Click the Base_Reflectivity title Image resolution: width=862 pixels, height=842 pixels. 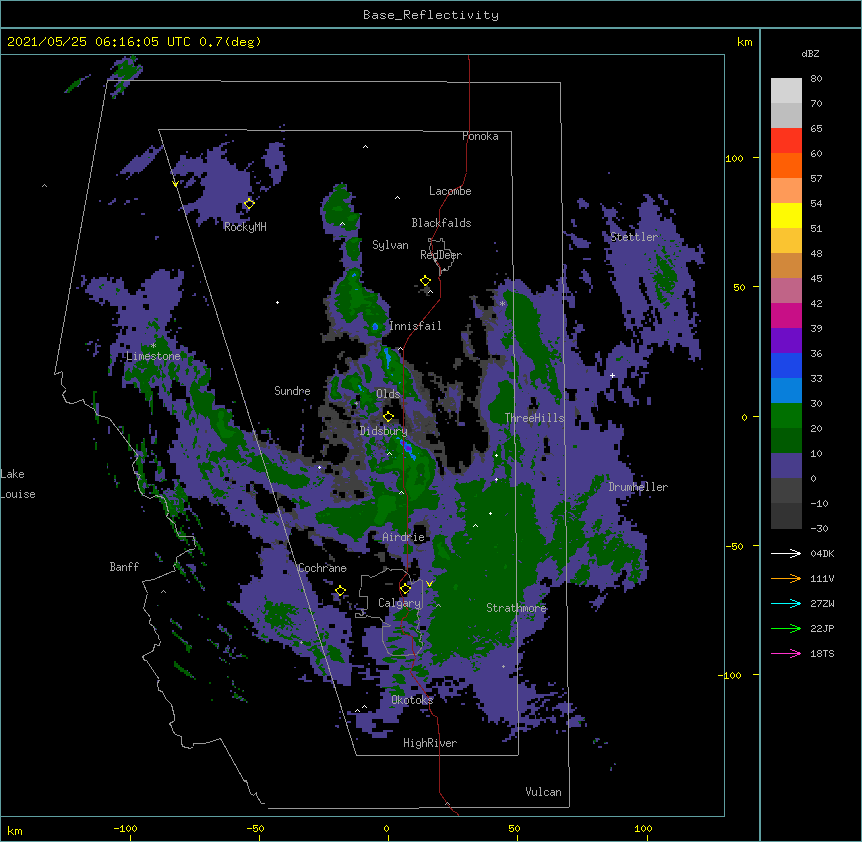tap(431, 15)
